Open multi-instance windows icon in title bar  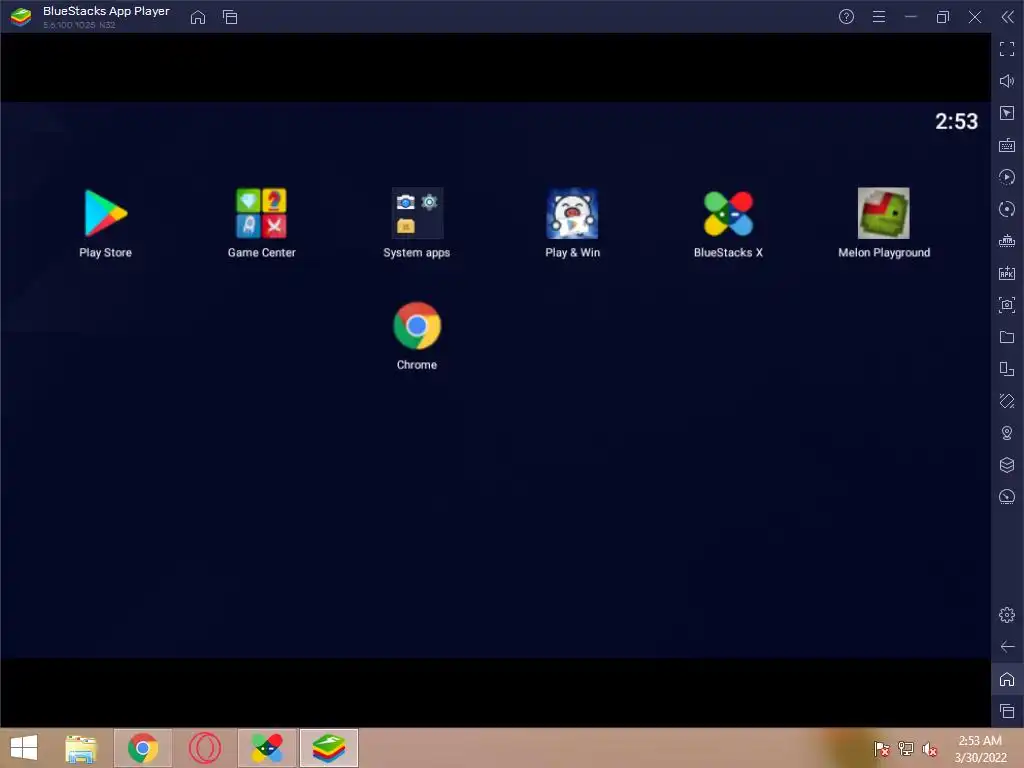230,17
